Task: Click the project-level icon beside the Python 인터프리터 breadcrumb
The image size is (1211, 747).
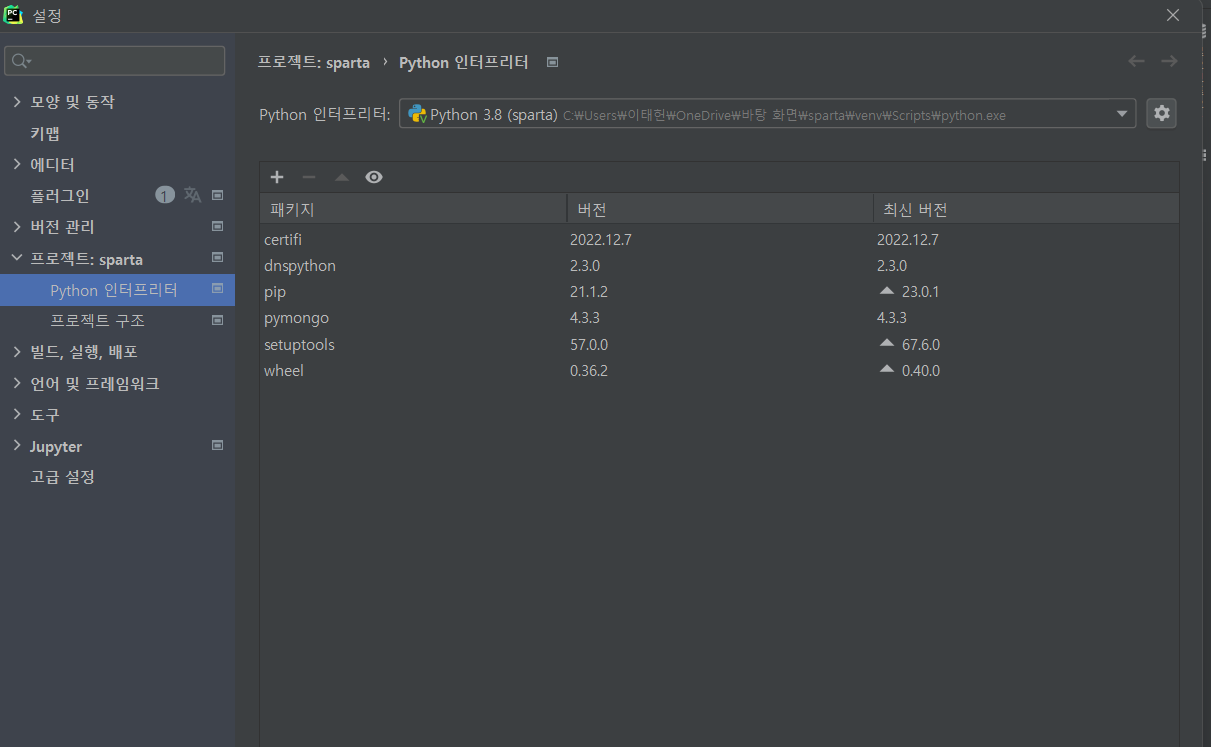Action: 552,62
